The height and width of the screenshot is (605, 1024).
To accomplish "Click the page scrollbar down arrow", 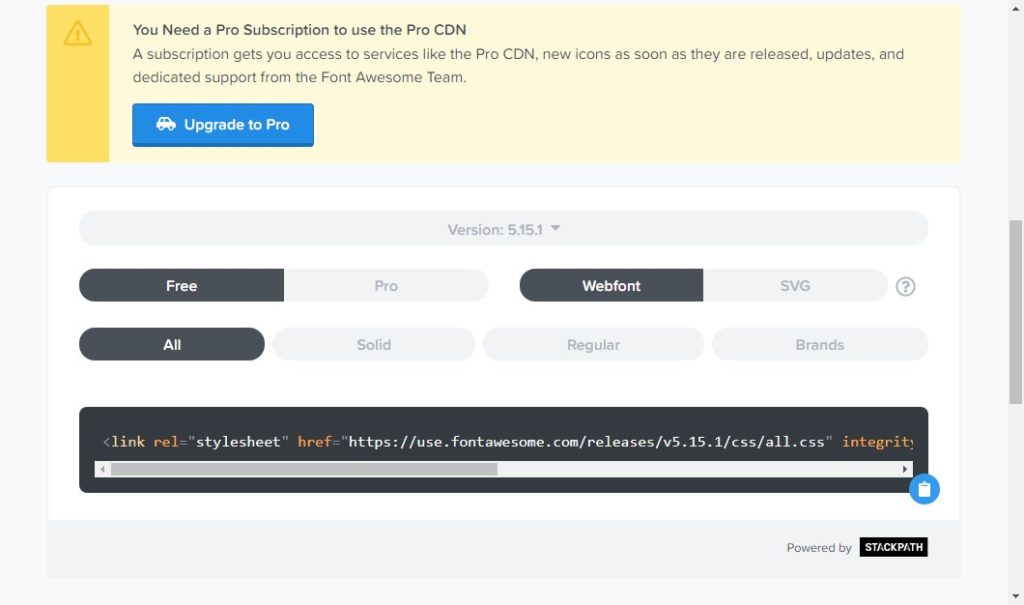I will click(x=1016, y=596).
